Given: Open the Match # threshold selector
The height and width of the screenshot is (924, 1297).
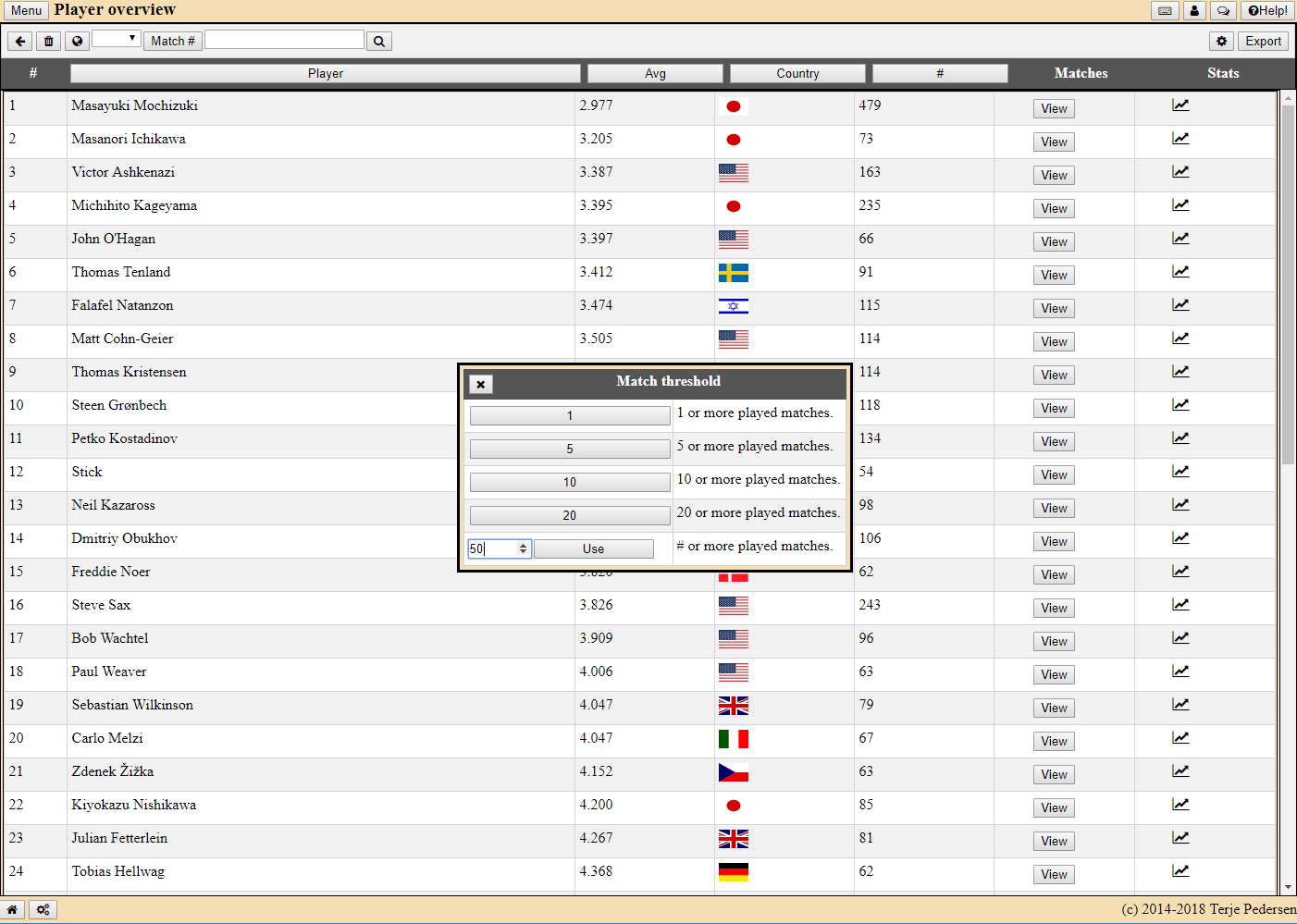Looking at the screenshot, I should point(173,42).
